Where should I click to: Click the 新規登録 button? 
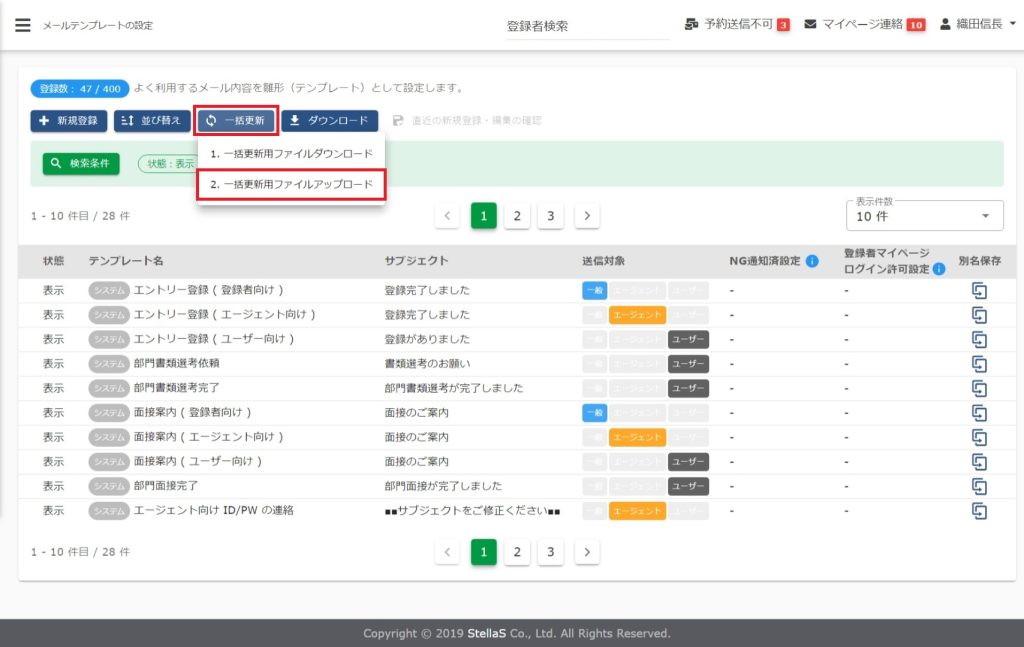click(68, 121)
